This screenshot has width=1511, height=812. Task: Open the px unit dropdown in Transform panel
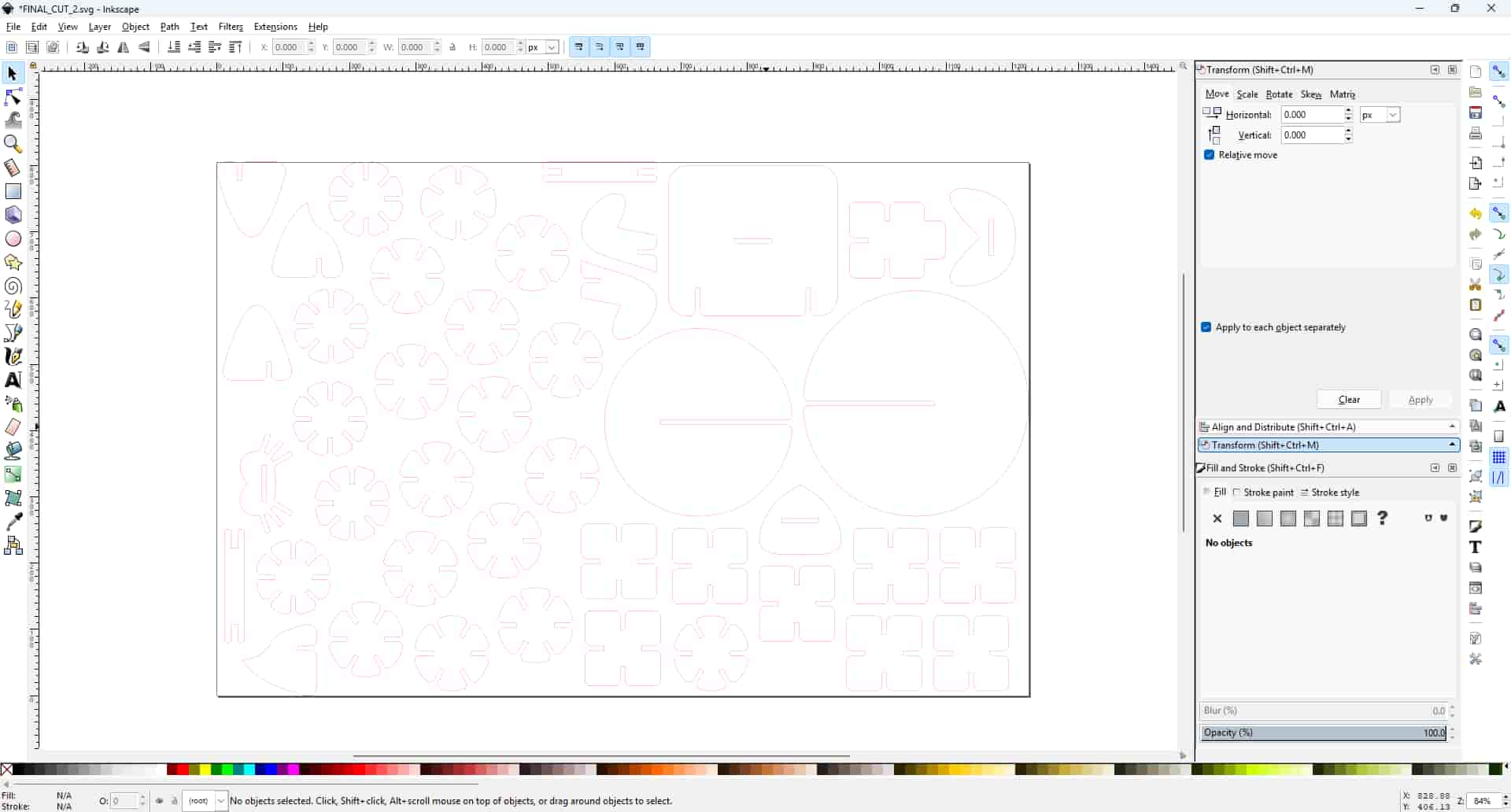tap(1380, 115)
